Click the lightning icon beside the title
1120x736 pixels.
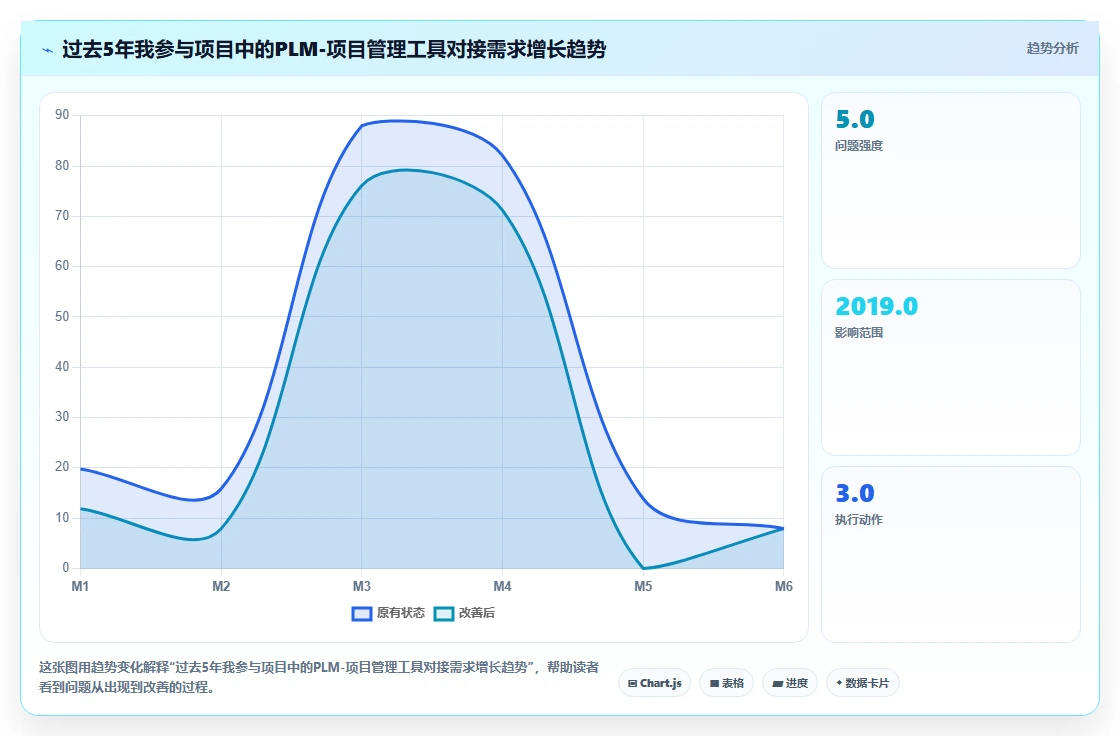coord(48,50)
